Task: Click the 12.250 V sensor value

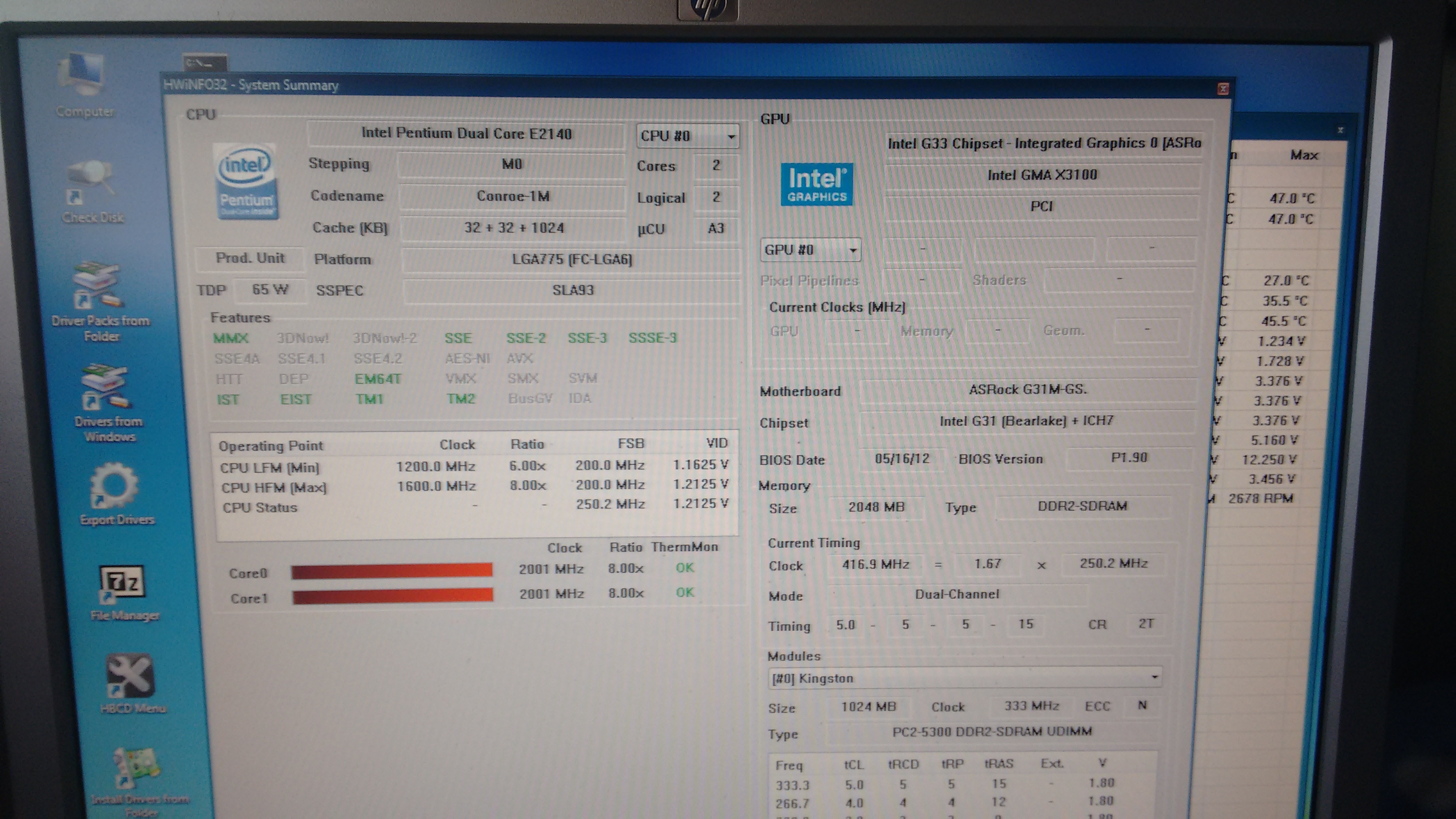Action: 1269,459
